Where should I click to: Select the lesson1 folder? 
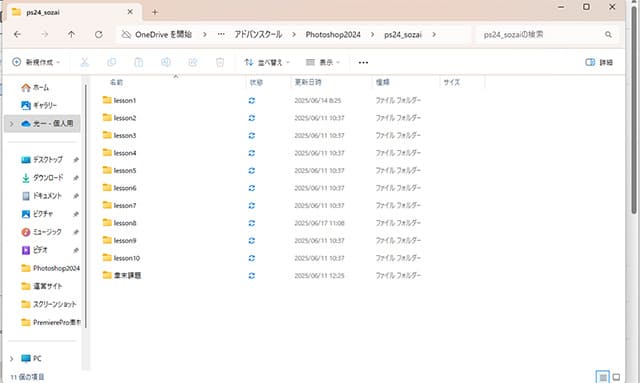pos(119,100)
